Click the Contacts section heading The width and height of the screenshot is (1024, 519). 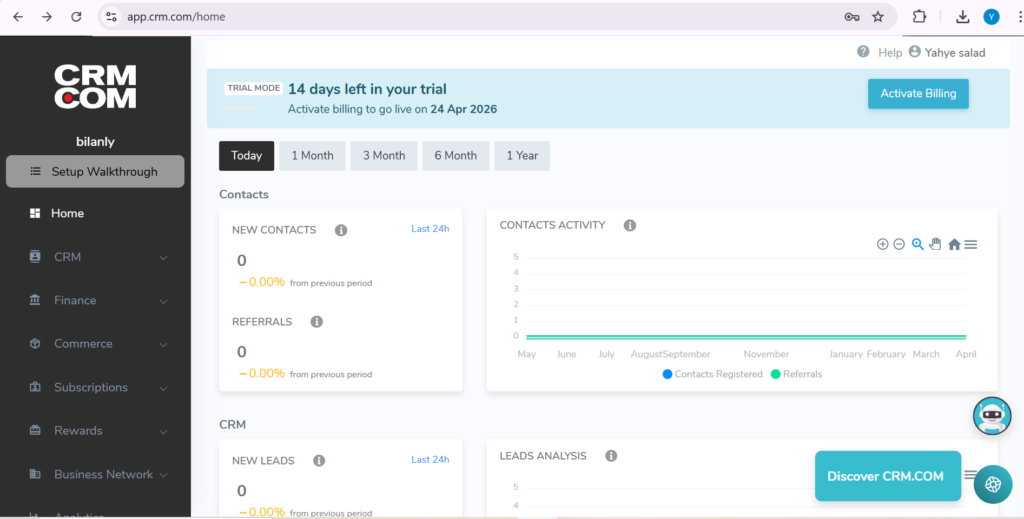click(244, 195)
